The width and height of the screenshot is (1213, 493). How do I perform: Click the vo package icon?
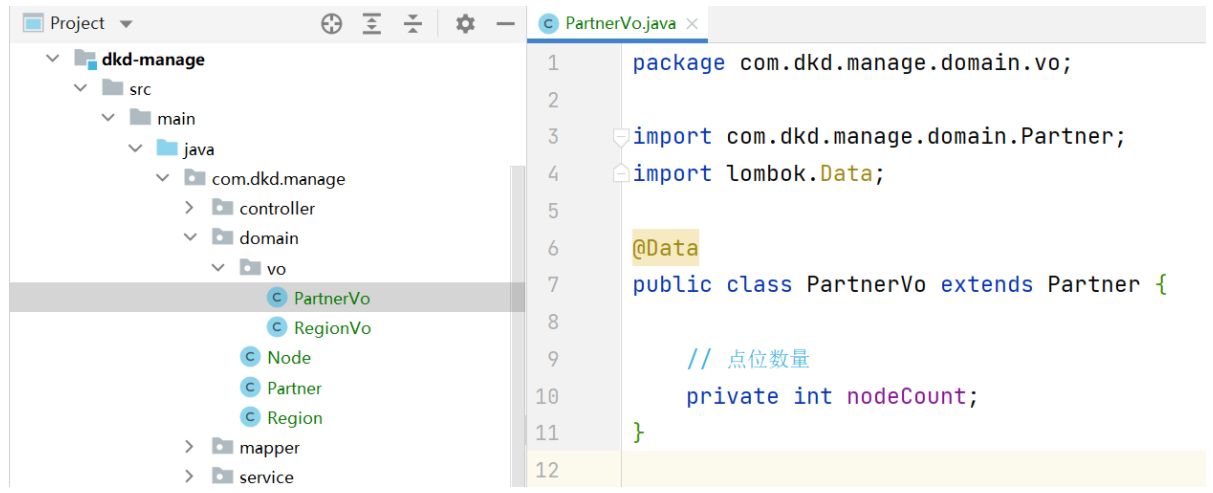[x=250, y=268]
